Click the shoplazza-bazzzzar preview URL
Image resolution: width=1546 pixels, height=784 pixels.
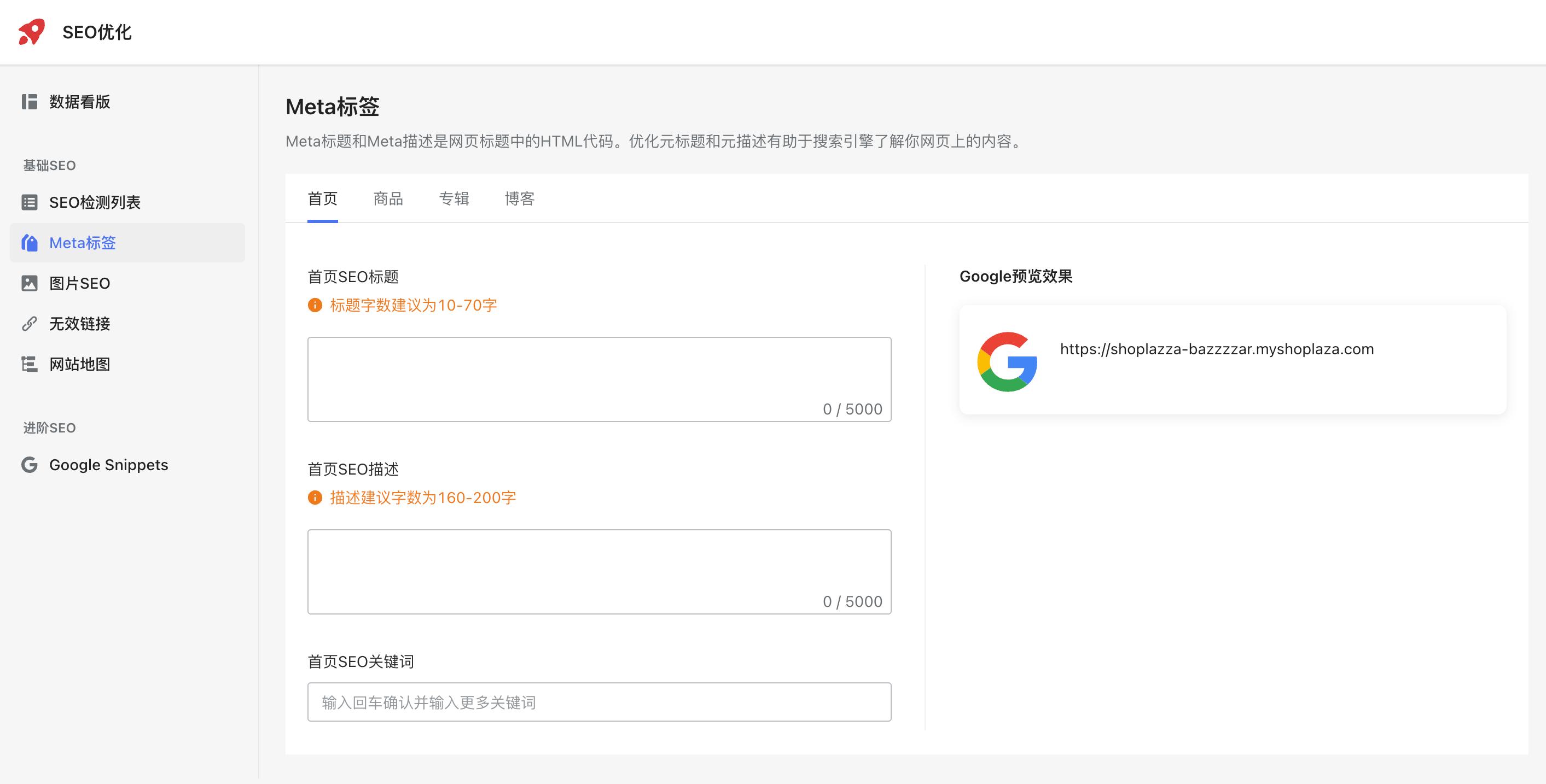(1217, 349)
